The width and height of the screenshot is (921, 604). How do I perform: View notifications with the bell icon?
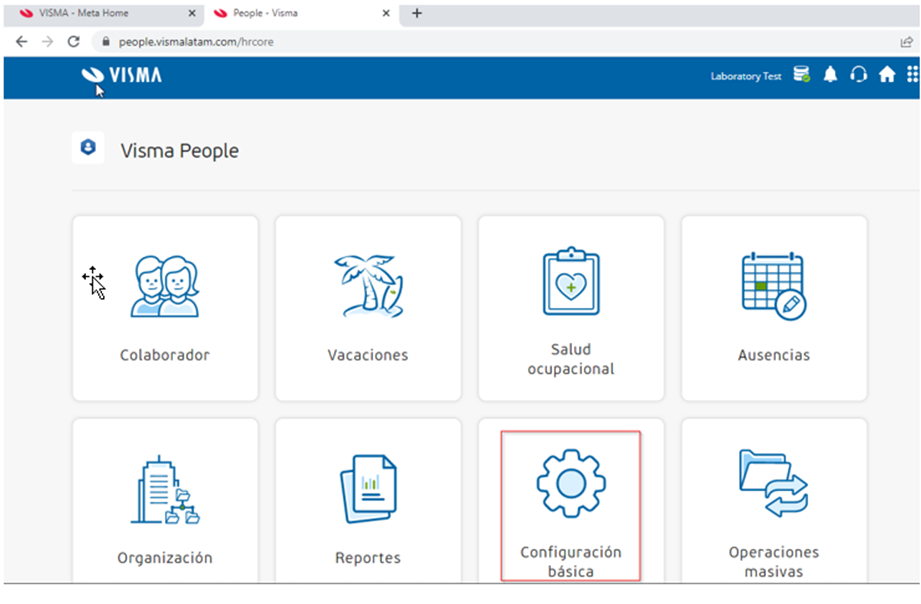(x=830, y=74)
